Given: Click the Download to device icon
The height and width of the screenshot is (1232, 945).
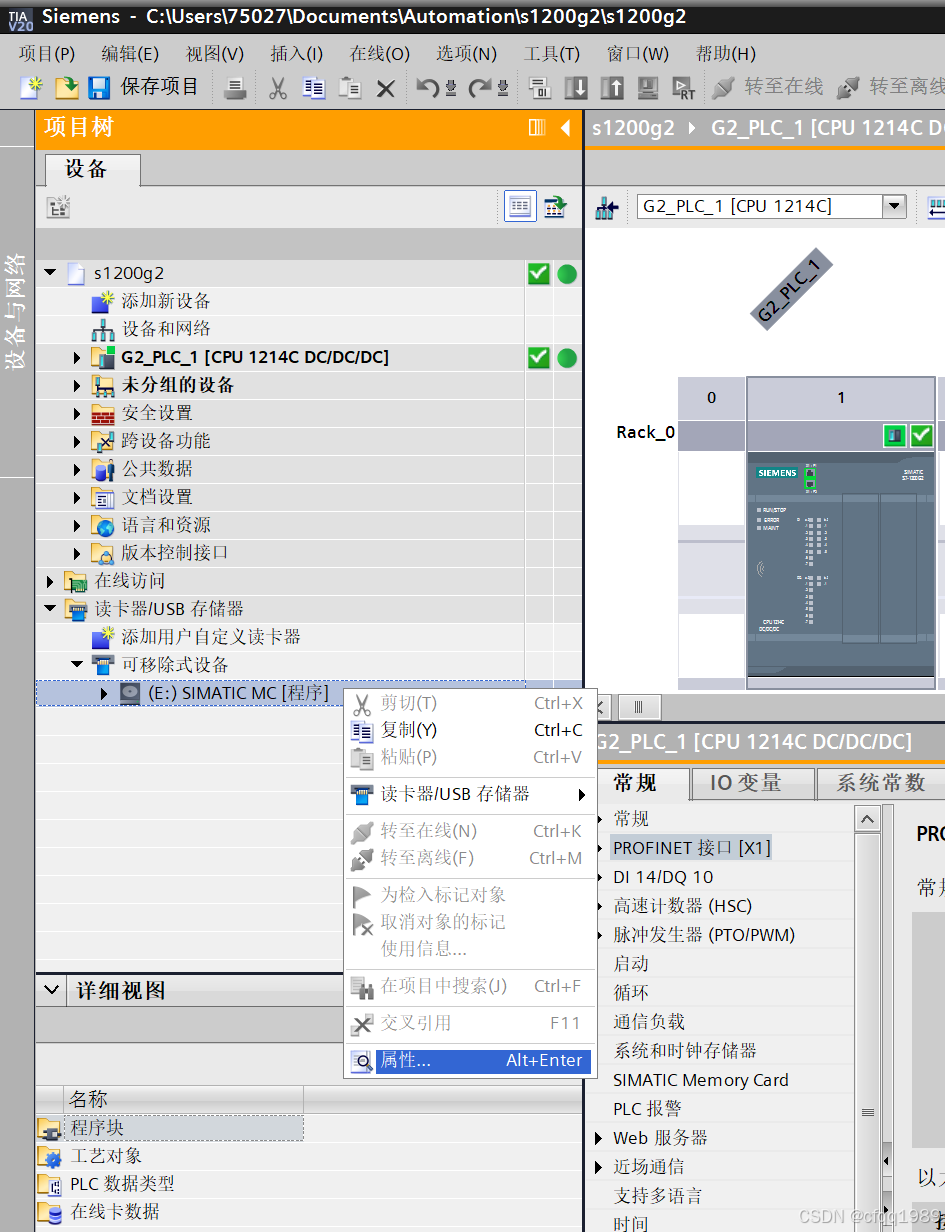Looking at the screenshot, I should pyautogui.click(x=576, y=88).
